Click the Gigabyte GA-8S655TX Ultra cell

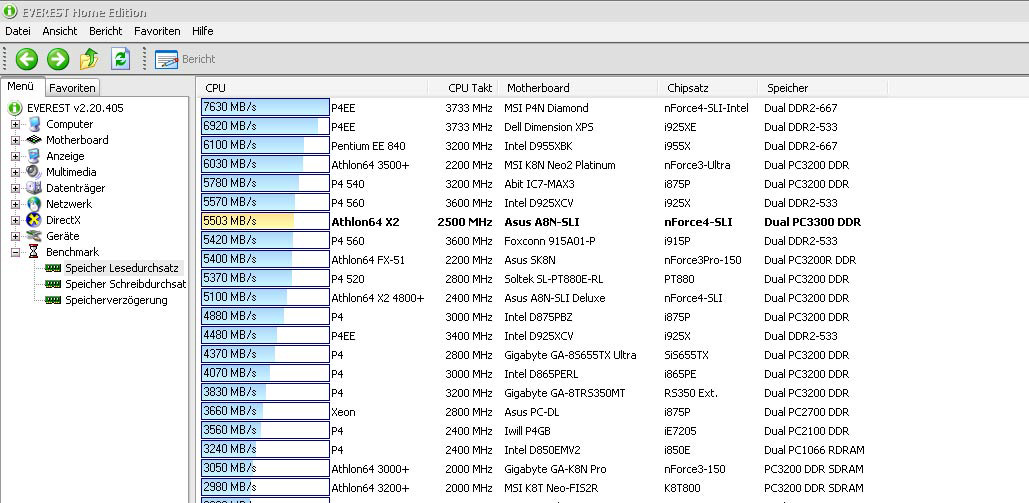[x=570, y=355]
